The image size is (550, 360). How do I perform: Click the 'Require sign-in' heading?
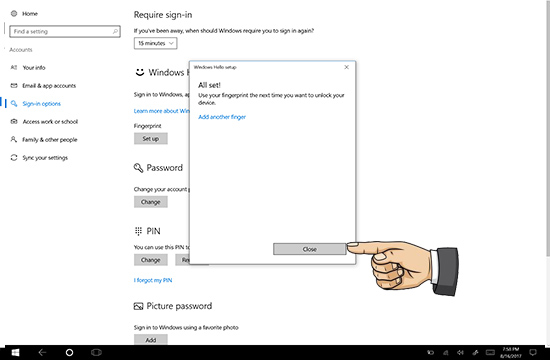(163, 15)
